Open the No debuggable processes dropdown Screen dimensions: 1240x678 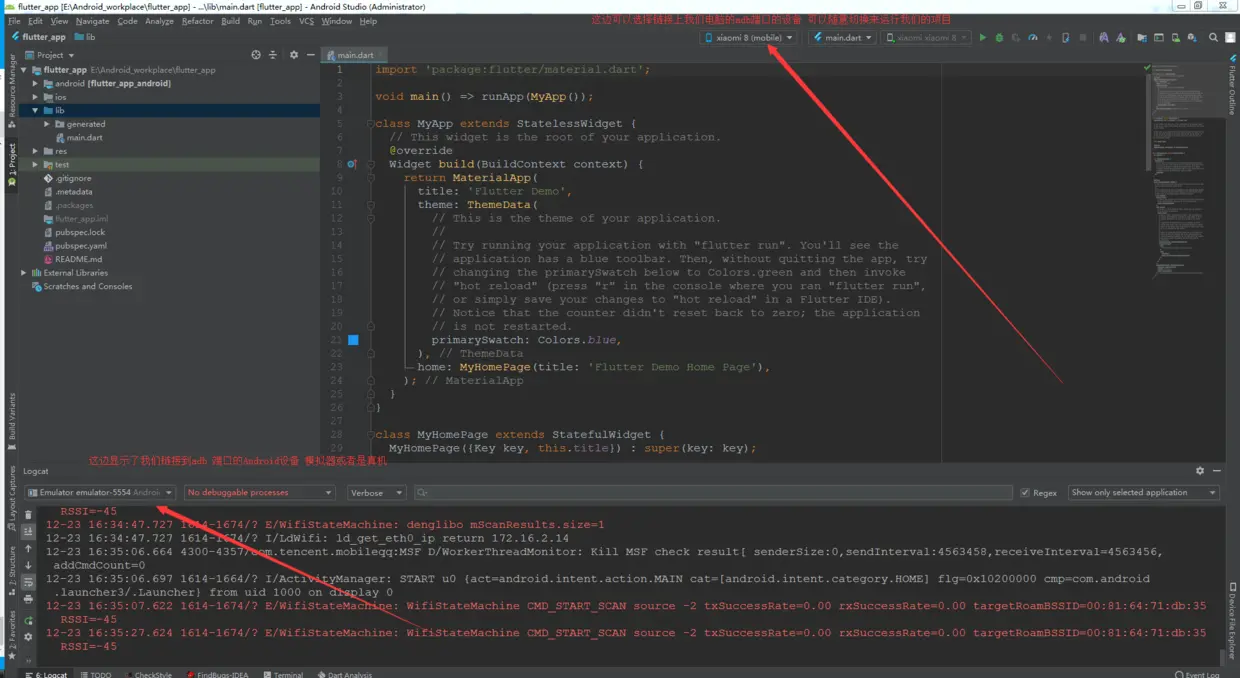259,493
